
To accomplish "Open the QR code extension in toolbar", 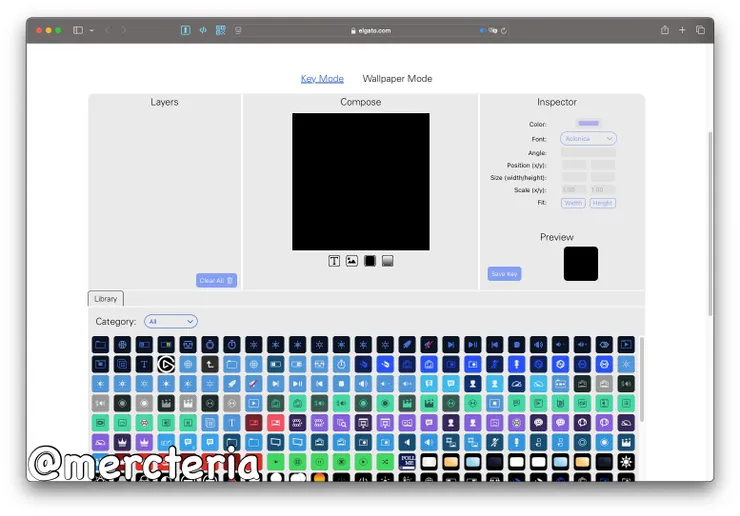I will (x=220, y=30).
